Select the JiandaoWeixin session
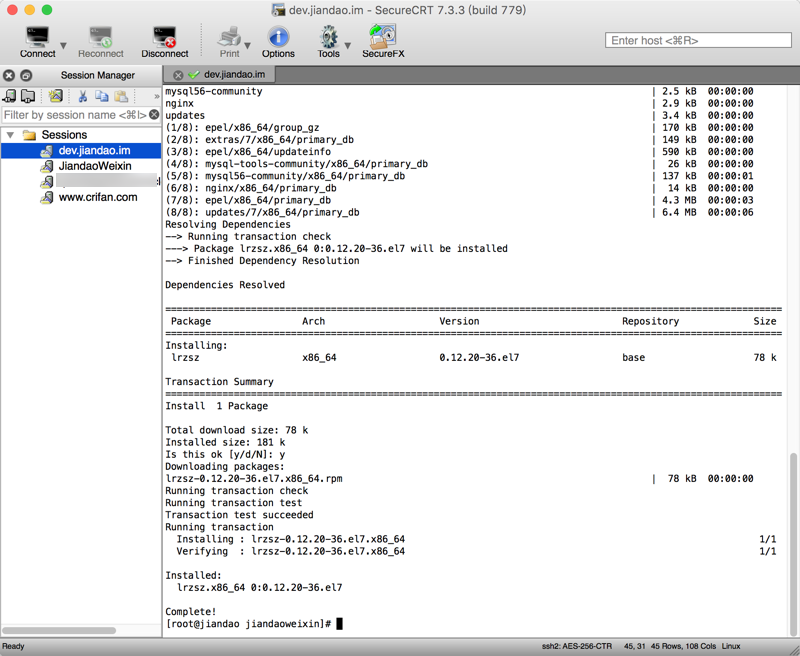This screenshot has width=800, height=656. pos(94,166)
